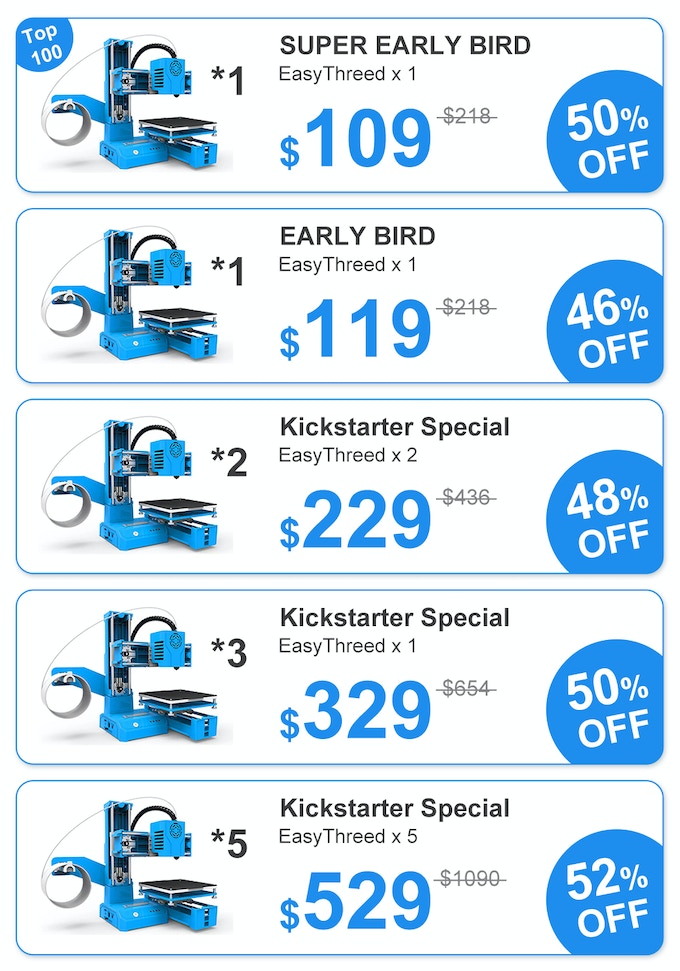Click the Top 100 corner badge
The width and height of the screenshot is (680, 971).
point(42,44)
